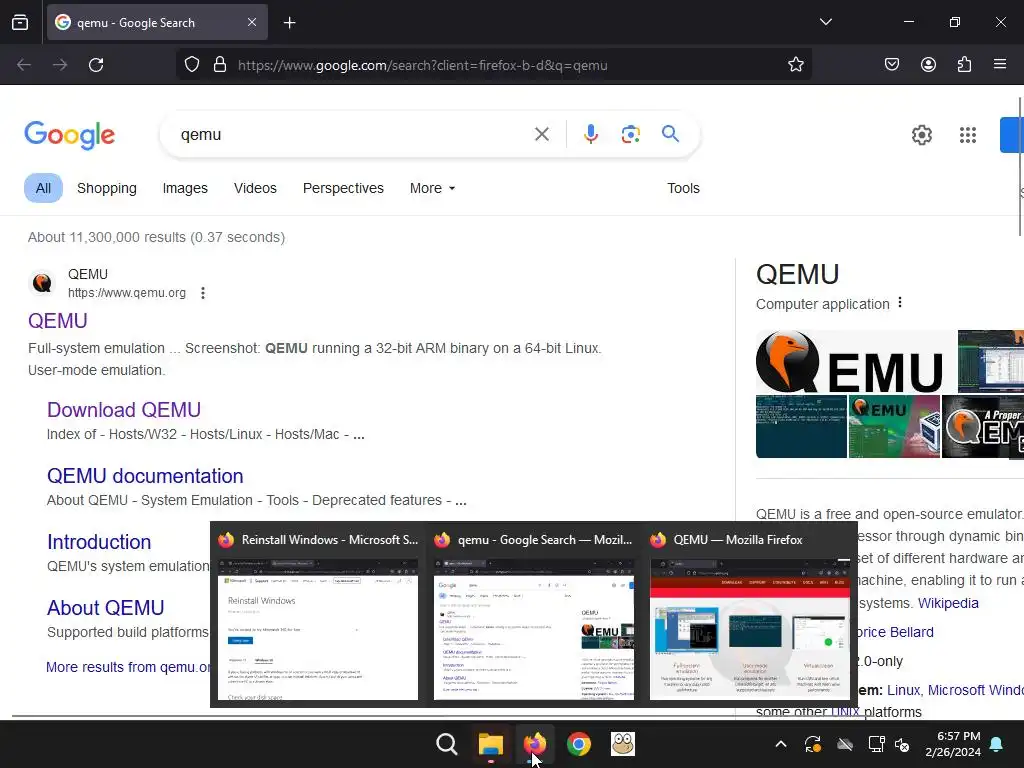
Task: Search by image with Google Lens
Action: (630, 135)
